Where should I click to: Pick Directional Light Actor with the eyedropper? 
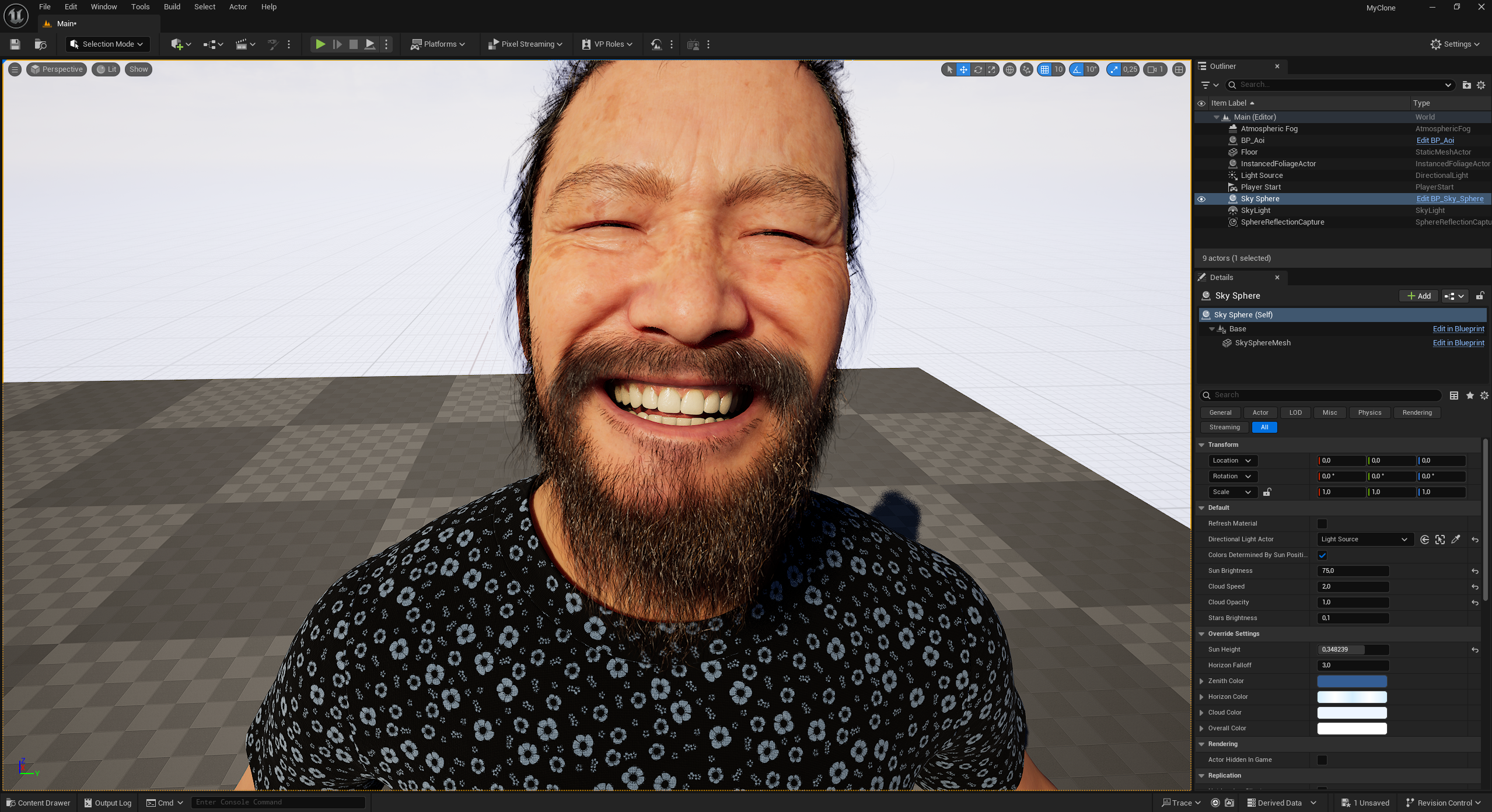point(1456,540)
